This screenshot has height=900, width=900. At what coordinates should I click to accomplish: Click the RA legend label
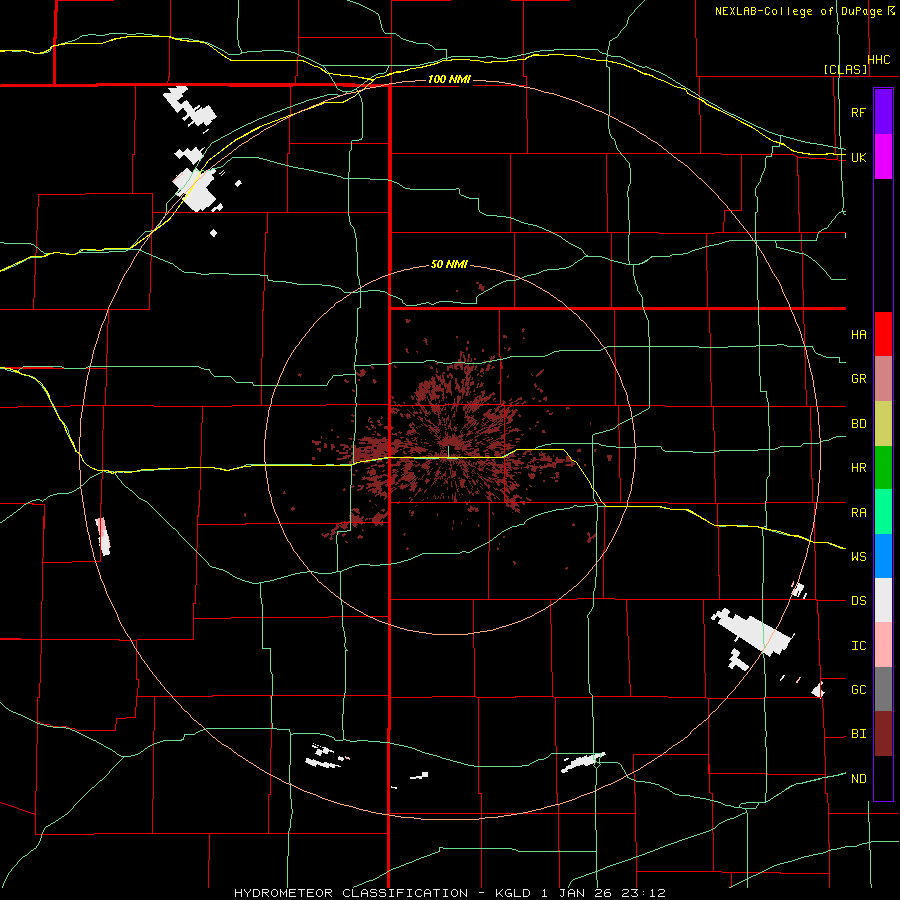click(x=858, y=512)
